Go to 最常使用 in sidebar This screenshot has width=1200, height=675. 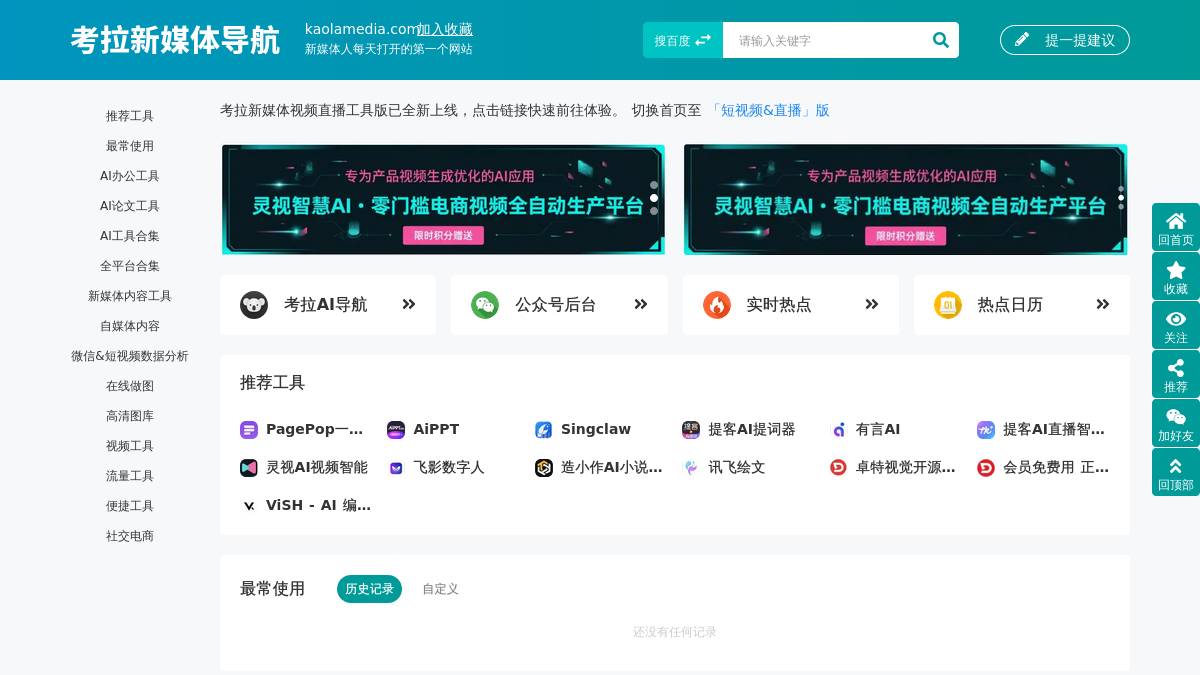[130, 146]
